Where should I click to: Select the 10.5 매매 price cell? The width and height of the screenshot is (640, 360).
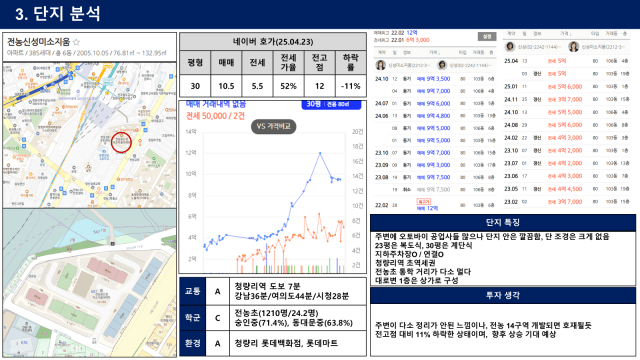[x=226, y=86]
